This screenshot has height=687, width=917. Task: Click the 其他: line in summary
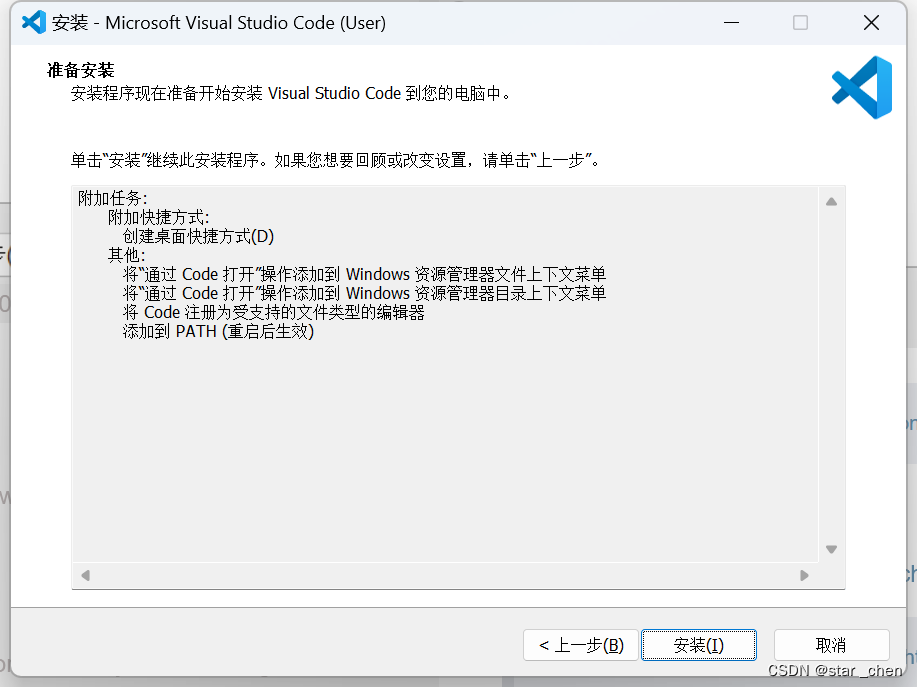(126, 255)
